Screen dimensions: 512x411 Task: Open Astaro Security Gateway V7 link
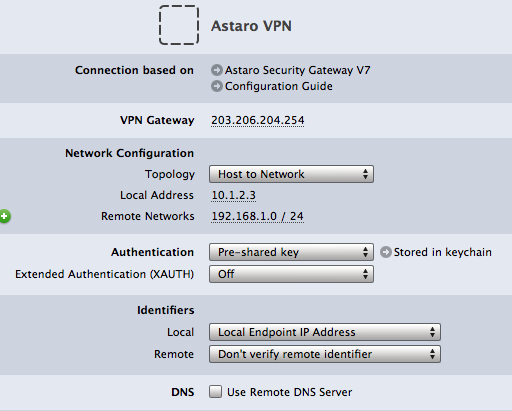[x=297, y=70]
